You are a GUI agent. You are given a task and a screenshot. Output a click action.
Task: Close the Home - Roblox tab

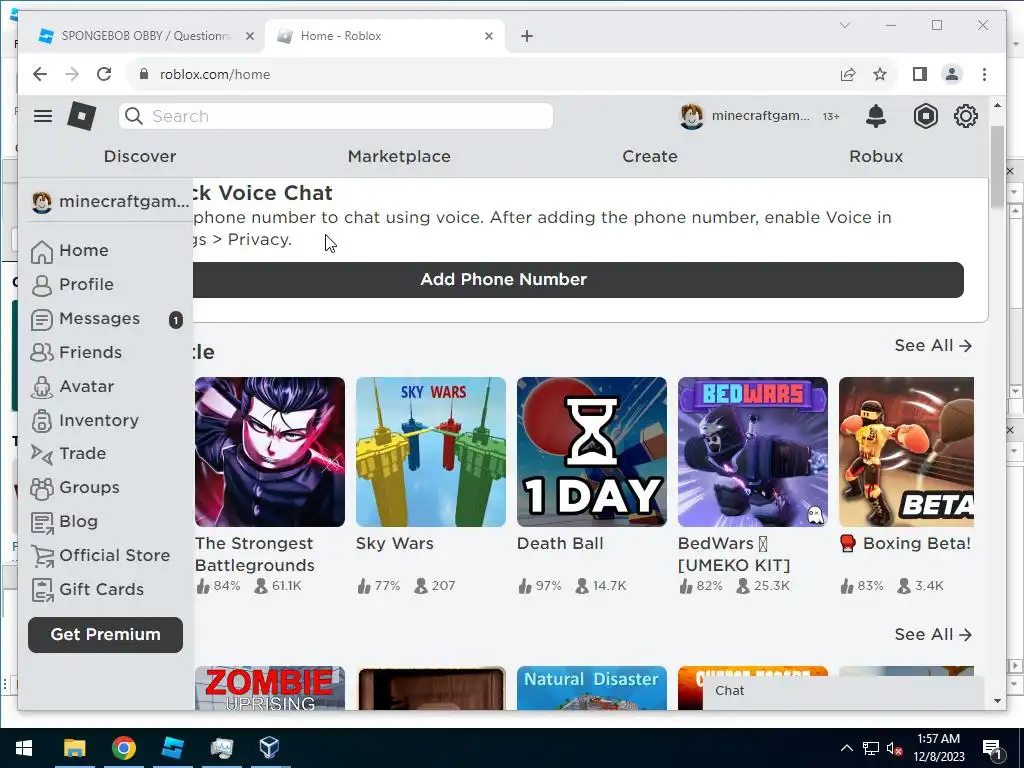click(x=488, y=36)
